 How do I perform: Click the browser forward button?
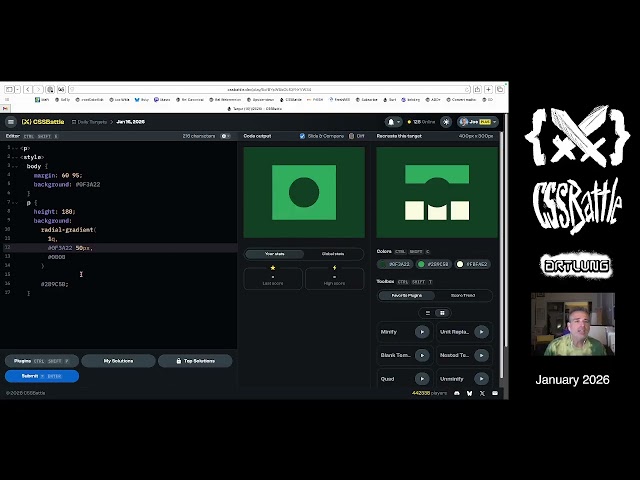38,89
